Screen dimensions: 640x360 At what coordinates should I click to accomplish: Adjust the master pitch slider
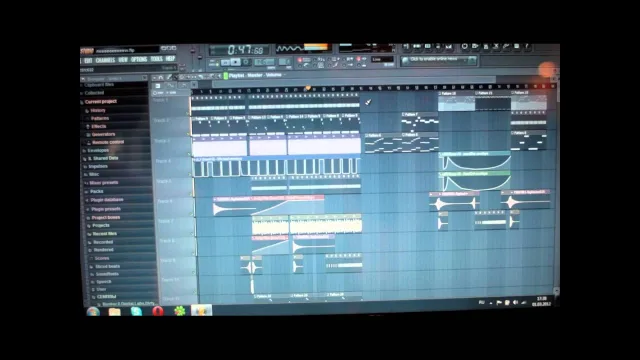point(200,56)
